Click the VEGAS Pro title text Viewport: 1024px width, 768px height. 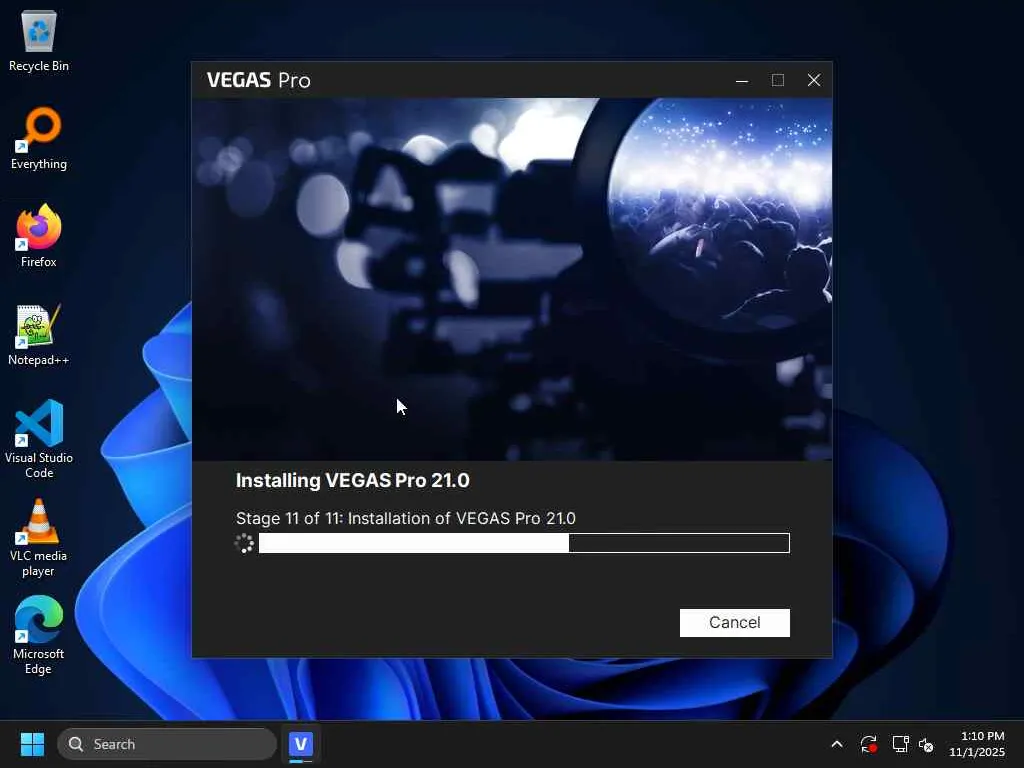pyautogui.click(x=259, y=80)
